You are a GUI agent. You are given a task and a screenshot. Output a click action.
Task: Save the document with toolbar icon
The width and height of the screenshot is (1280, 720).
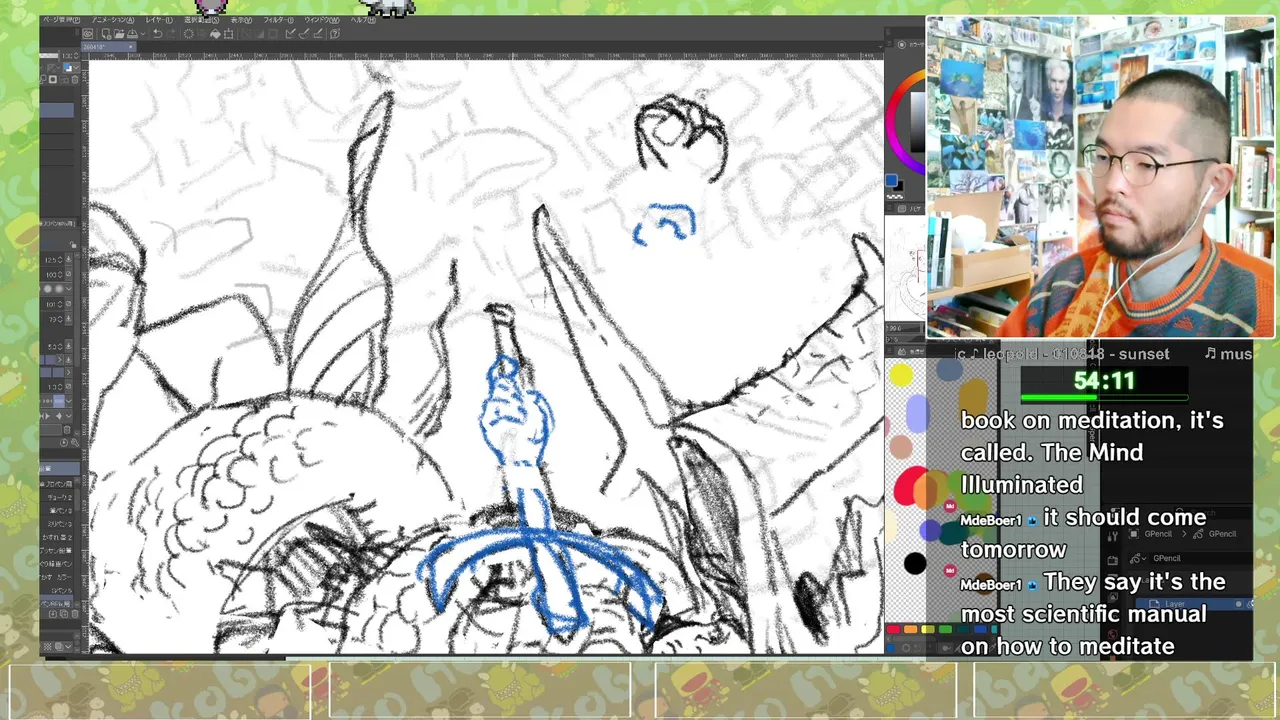132,34
